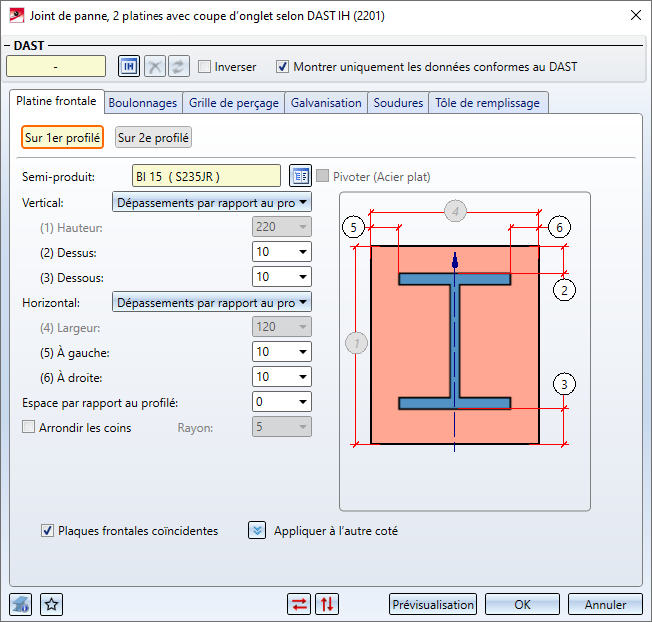Select the Sur 2e profilé button
The image size is (652, 622).
[153, 138]
